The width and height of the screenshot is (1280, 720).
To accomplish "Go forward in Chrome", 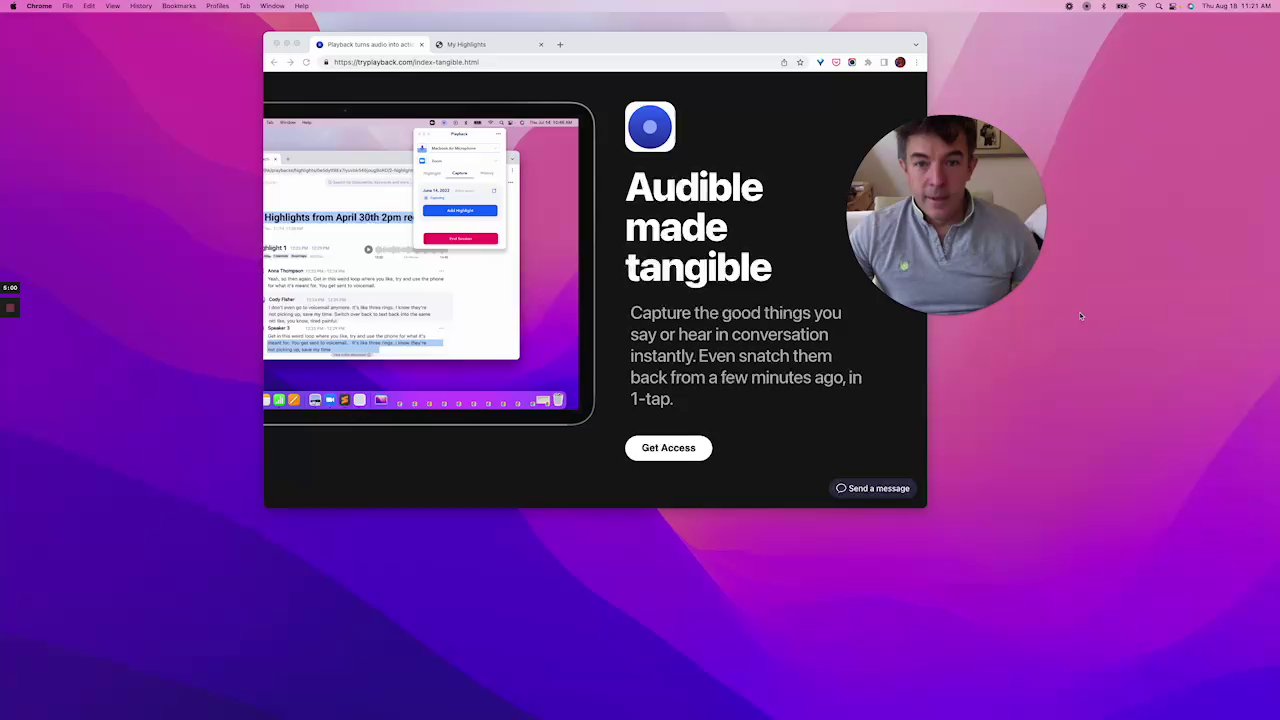I will (x=290, y=62).
